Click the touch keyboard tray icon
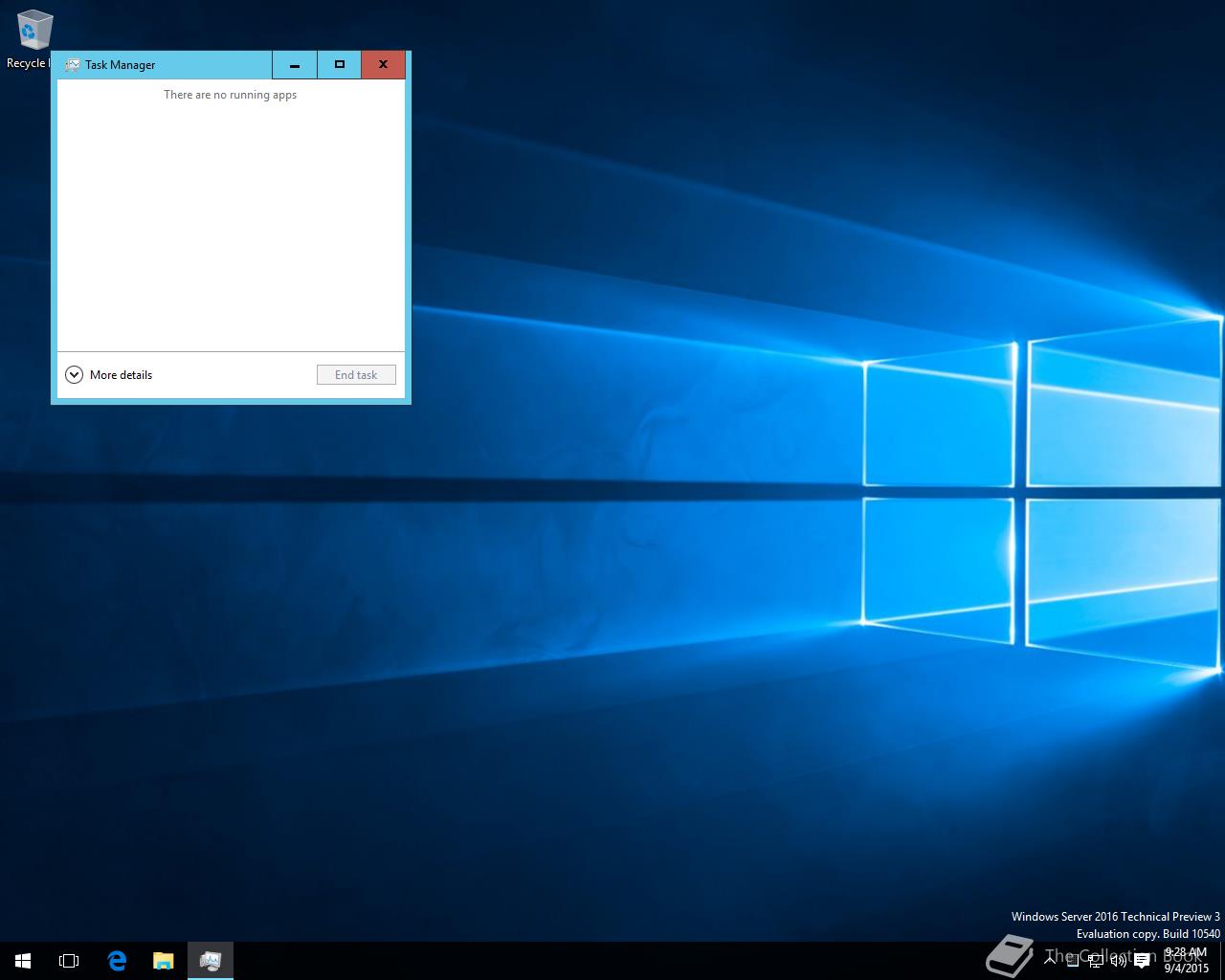The image size is (1225, 980). tap(1073, 961)
